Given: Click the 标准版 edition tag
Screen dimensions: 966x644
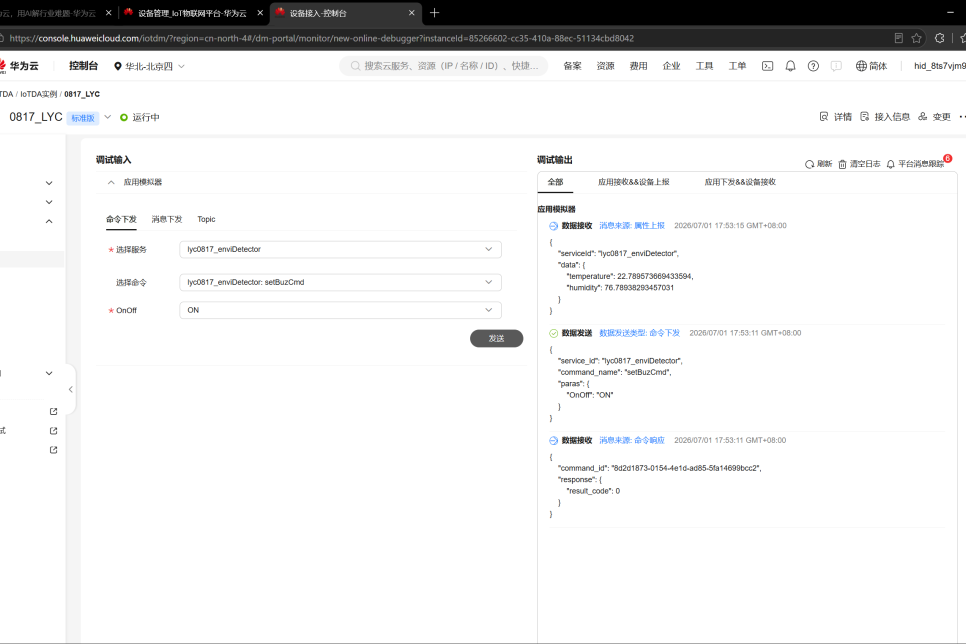Looking at the screenshot, I should tap(83, 118).
